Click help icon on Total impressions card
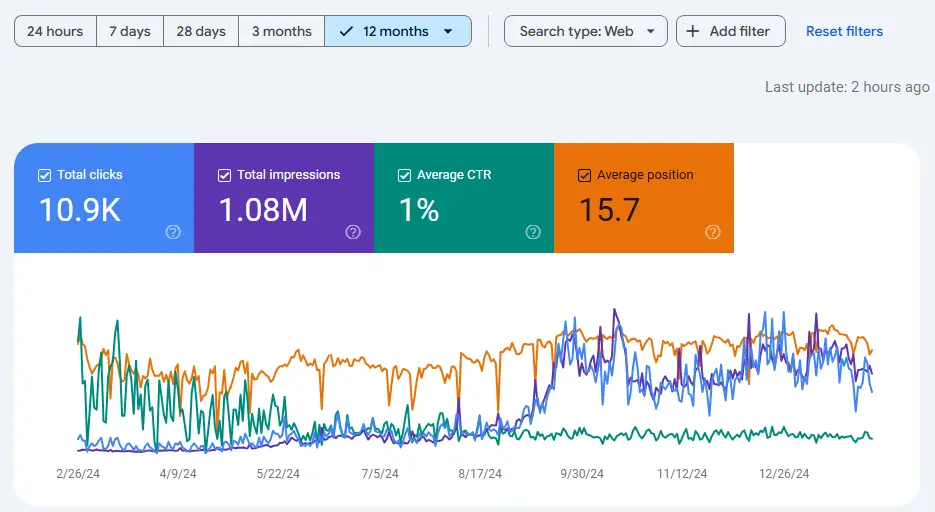 [353, 232]
